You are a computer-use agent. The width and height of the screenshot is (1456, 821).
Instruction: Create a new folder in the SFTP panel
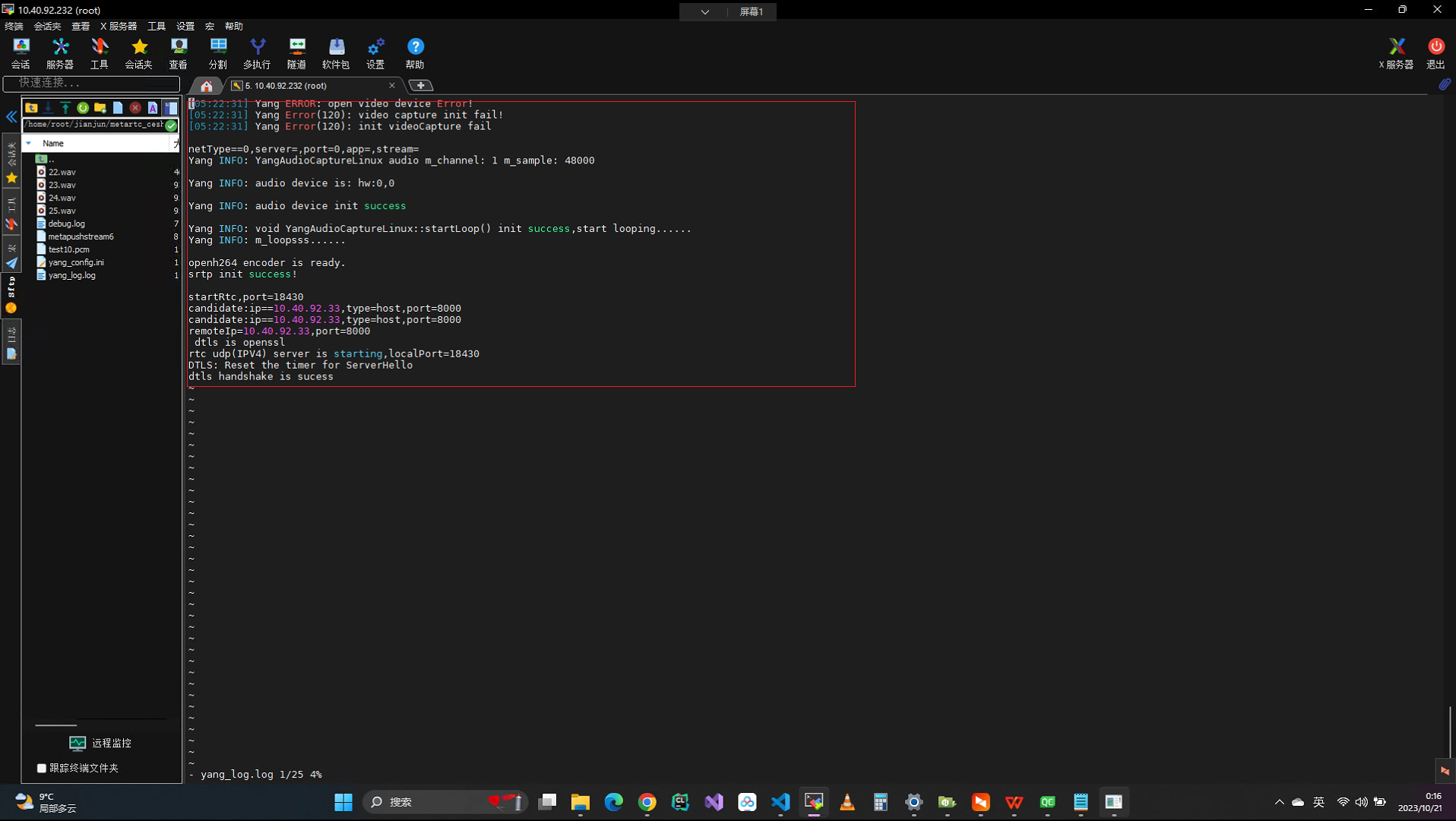[x=100, y=108]
